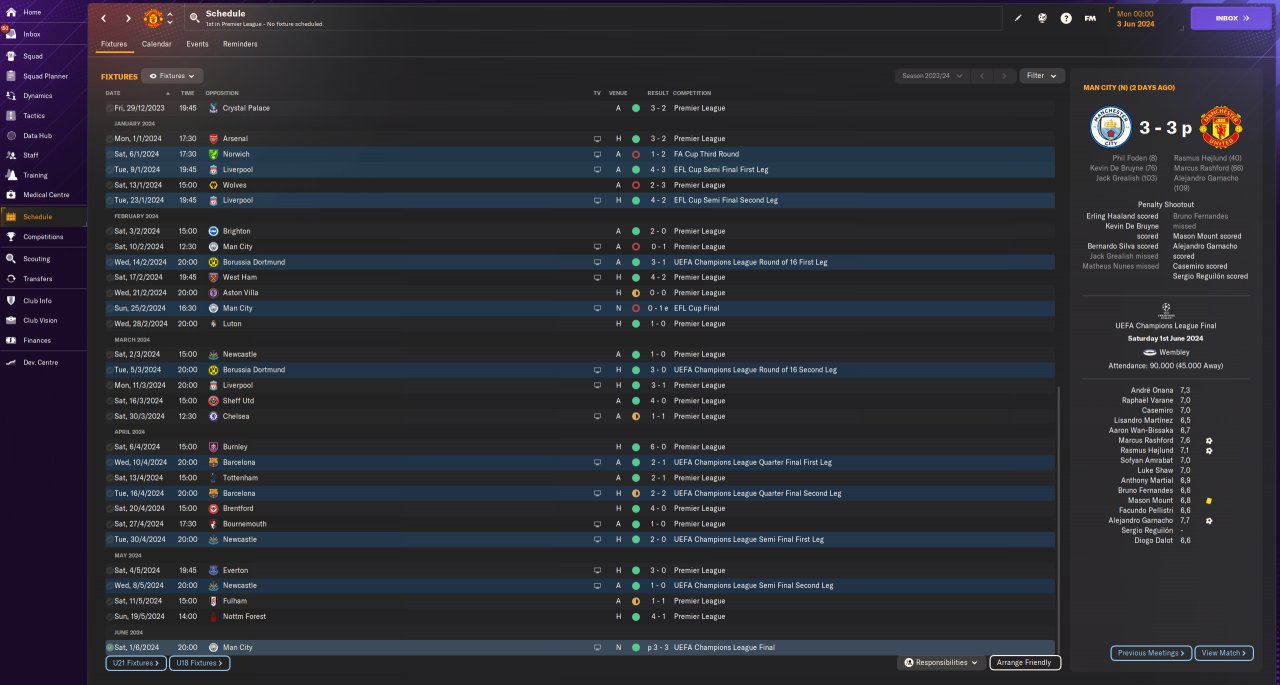Open team switcher chevrons beside crest
1280x685 pixels.
[x=170, y=18]
